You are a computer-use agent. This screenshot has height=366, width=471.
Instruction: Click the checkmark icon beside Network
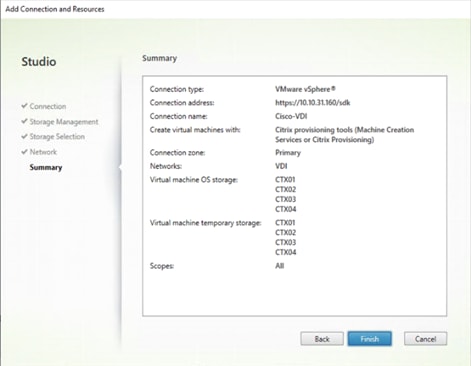point(24,152)
